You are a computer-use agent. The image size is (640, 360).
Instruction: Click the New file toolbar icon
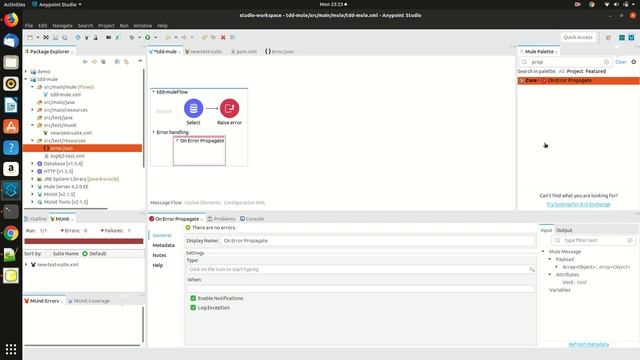(x=30, y=38)
